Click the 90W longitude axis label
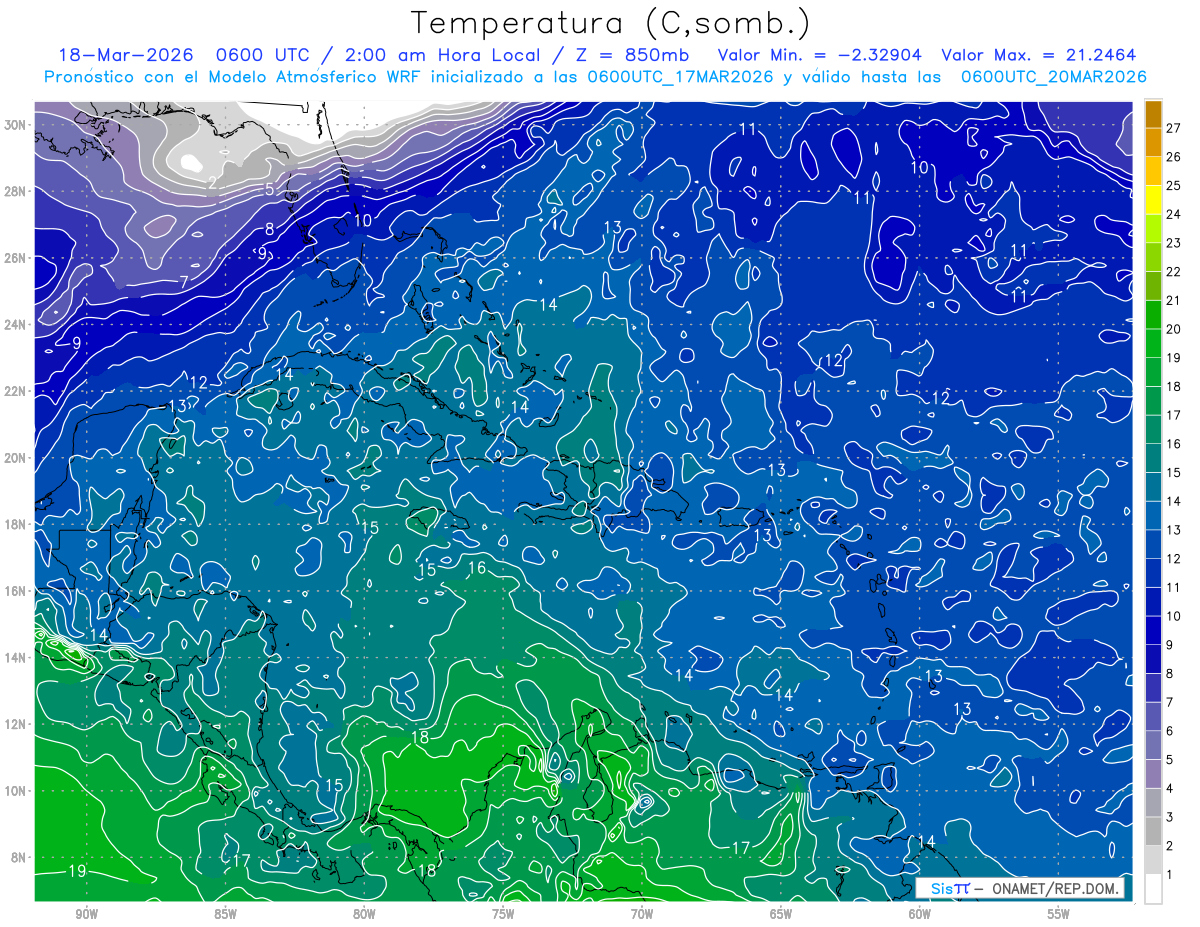 [x=86, y=914]
